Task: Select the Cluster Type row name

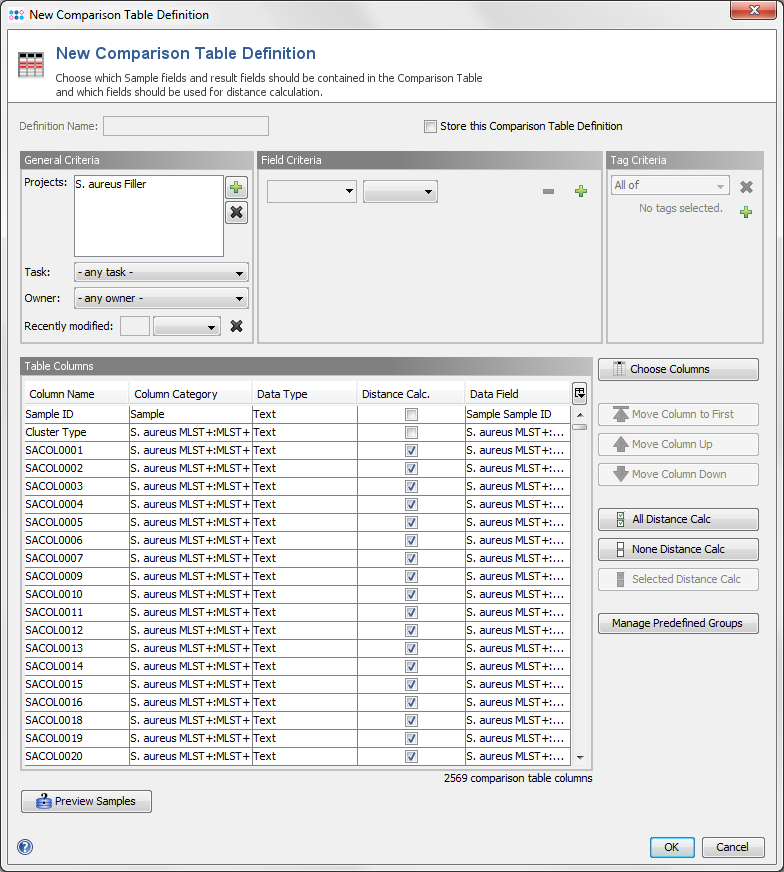Action: (x=56, y=432)
